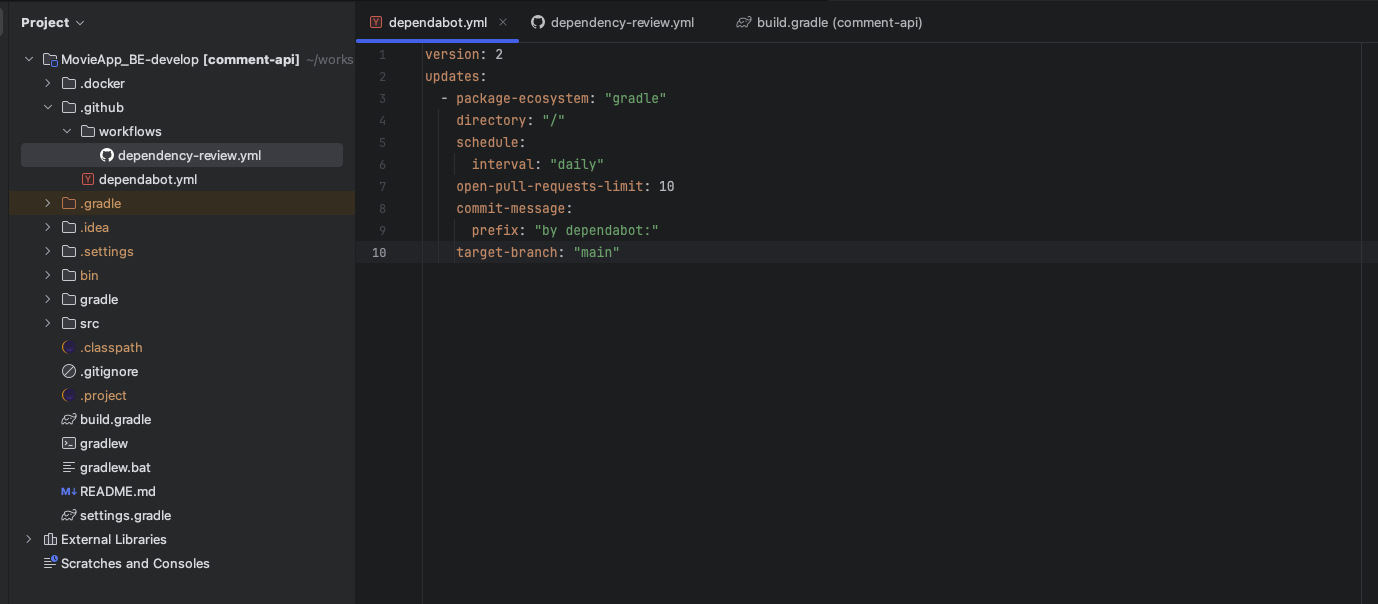
Task: Expand the src folder
Action: pos(47,323)
